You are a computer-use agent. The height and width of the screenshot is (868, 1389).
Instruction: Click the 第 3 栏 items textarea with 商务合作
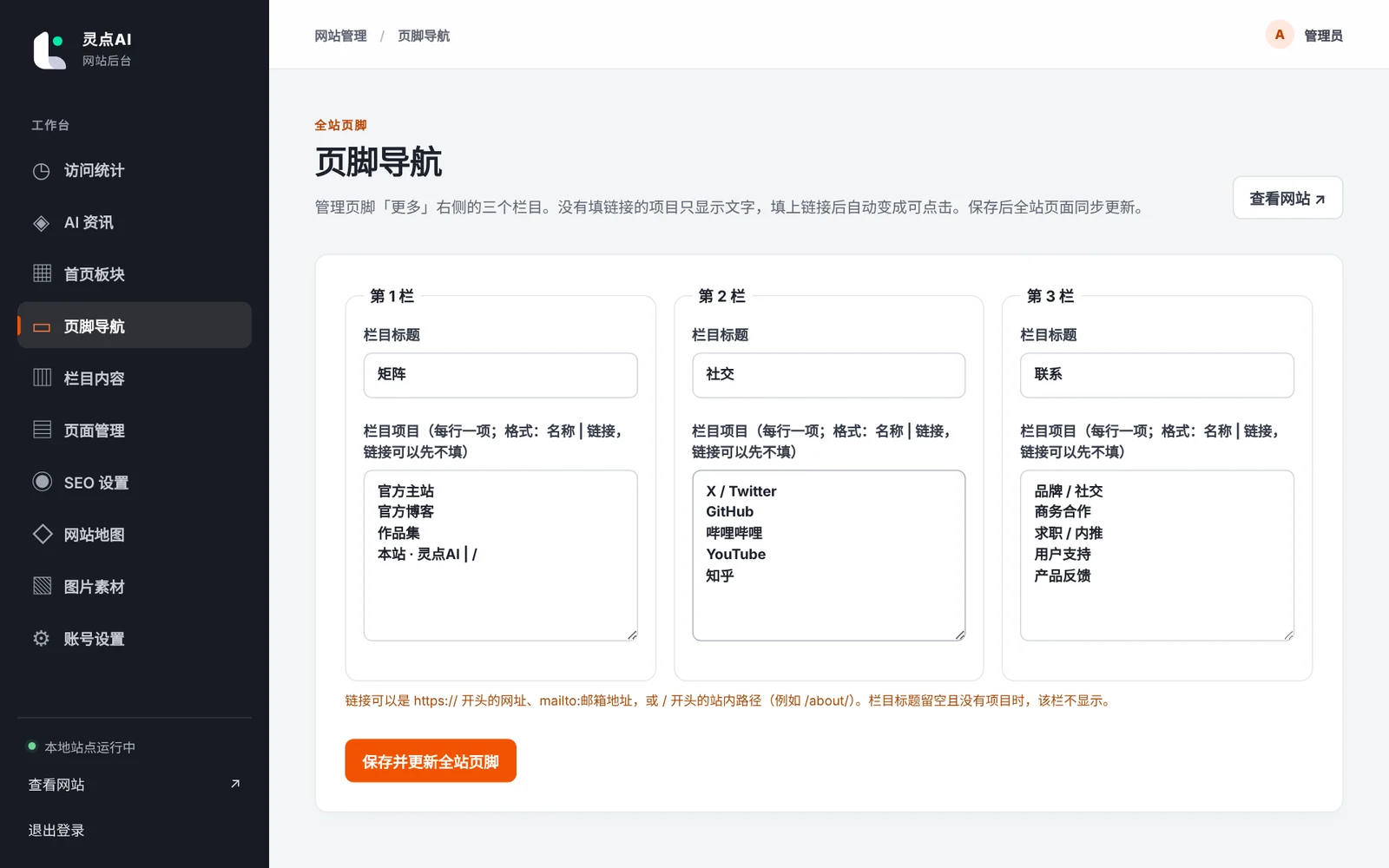1157,556
